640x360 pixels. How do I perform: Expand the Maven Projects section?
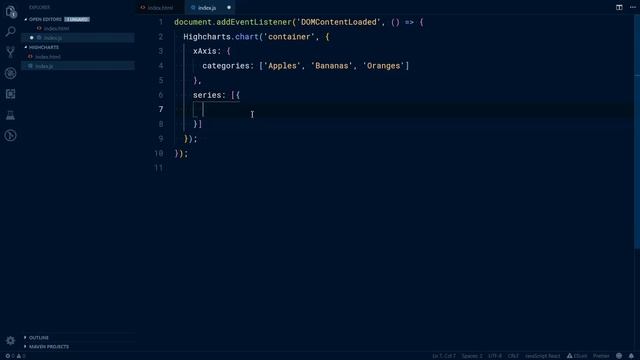pos(49,347)
